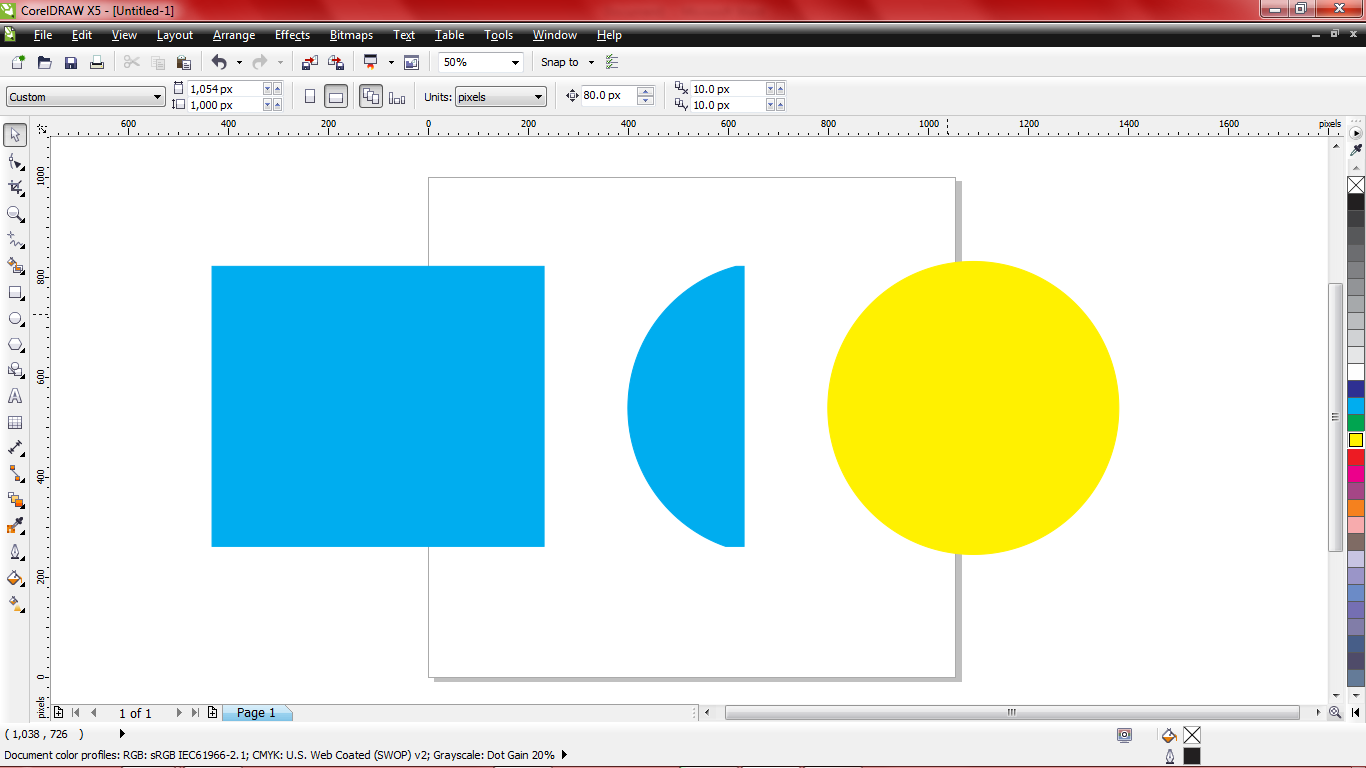The width and height of the screenshot is (1366, 768).
Task: Enable applying page size to all pages
Action: pyautogui.click(x=371, y=96)
